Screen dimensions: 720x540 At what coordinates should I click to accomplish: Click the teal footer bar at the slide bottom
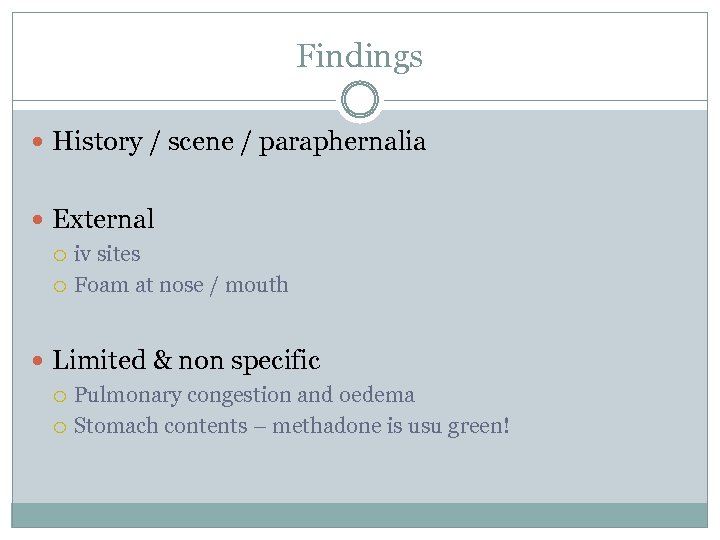tap(359, 514)
